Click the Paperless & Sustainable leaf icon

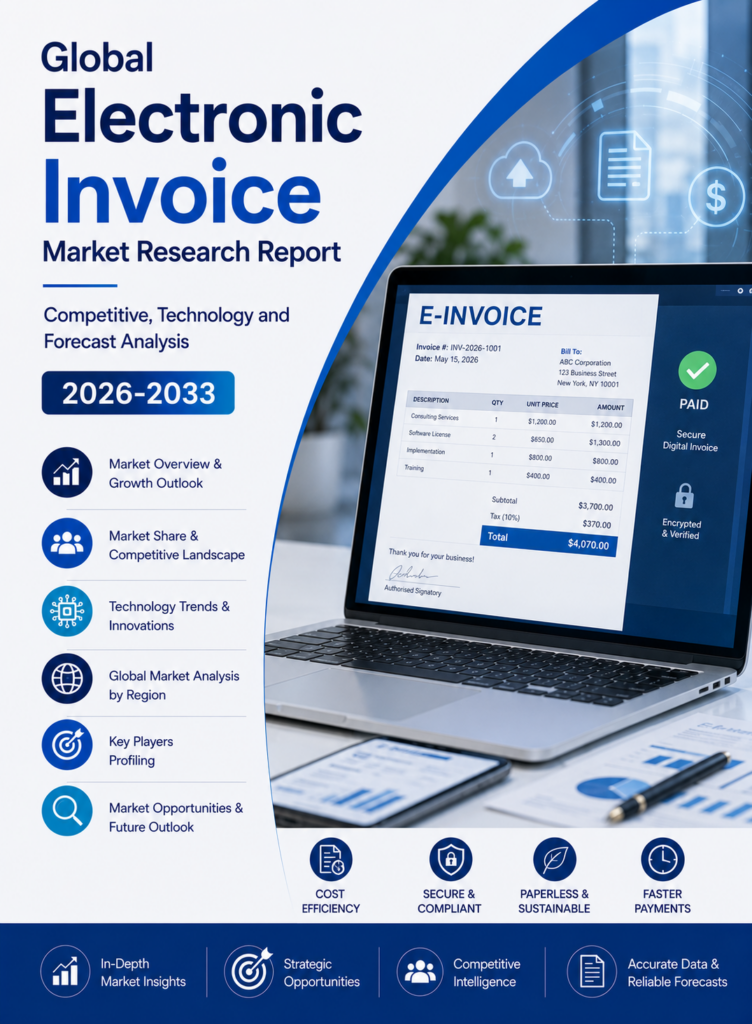554,859
